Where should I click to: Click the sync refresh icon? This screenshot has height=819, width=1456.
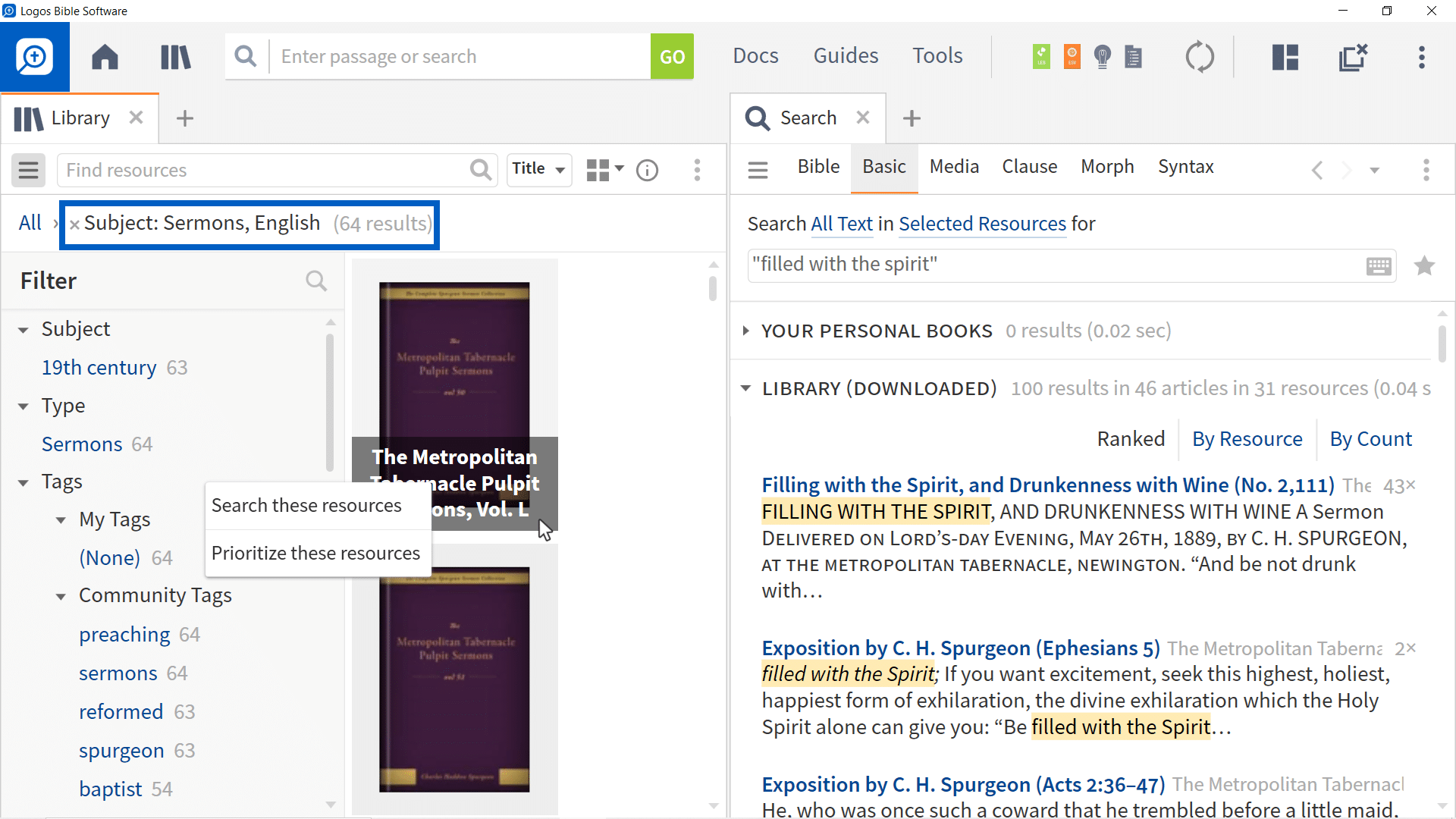[1200, 57]
